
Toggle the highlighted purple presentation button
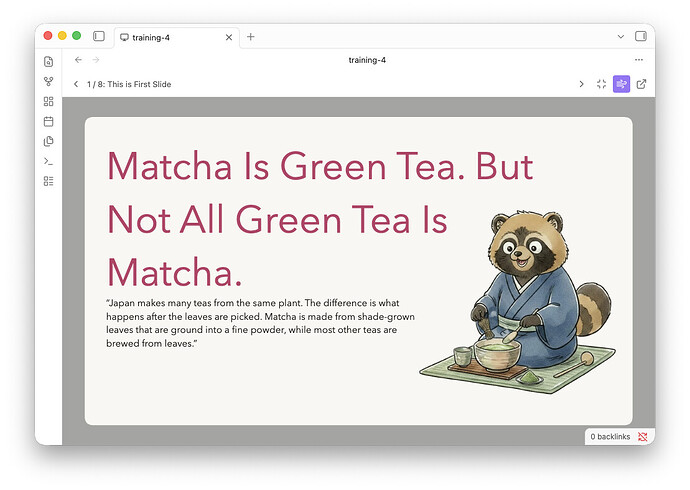click(621, 84)
